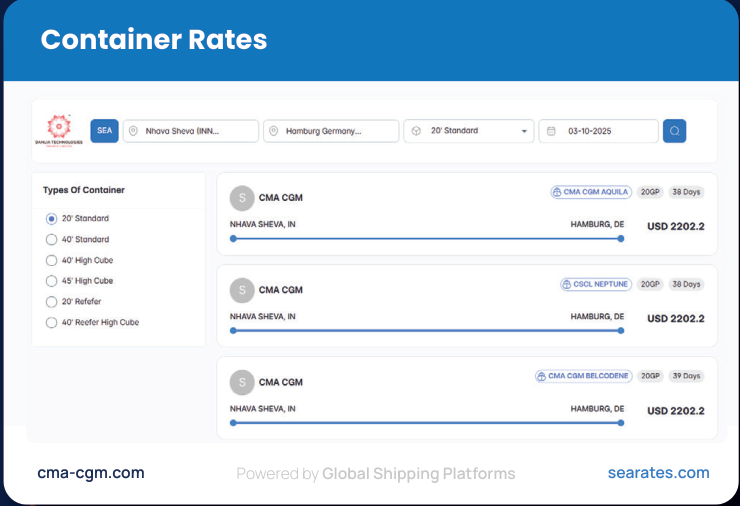Open the 20' Standard container dropdown
740x506 pixels.
(x=469, y=131)
